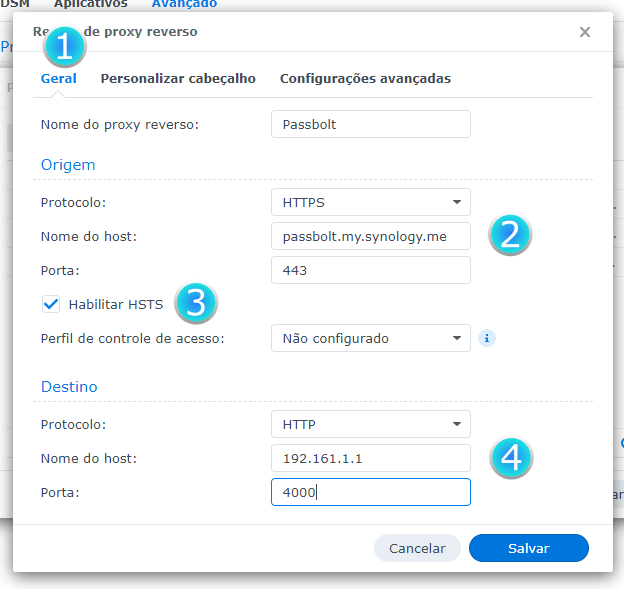Select the Geral tab
The height and width of the screenshot is (589, 624).
tap(58, 78)
